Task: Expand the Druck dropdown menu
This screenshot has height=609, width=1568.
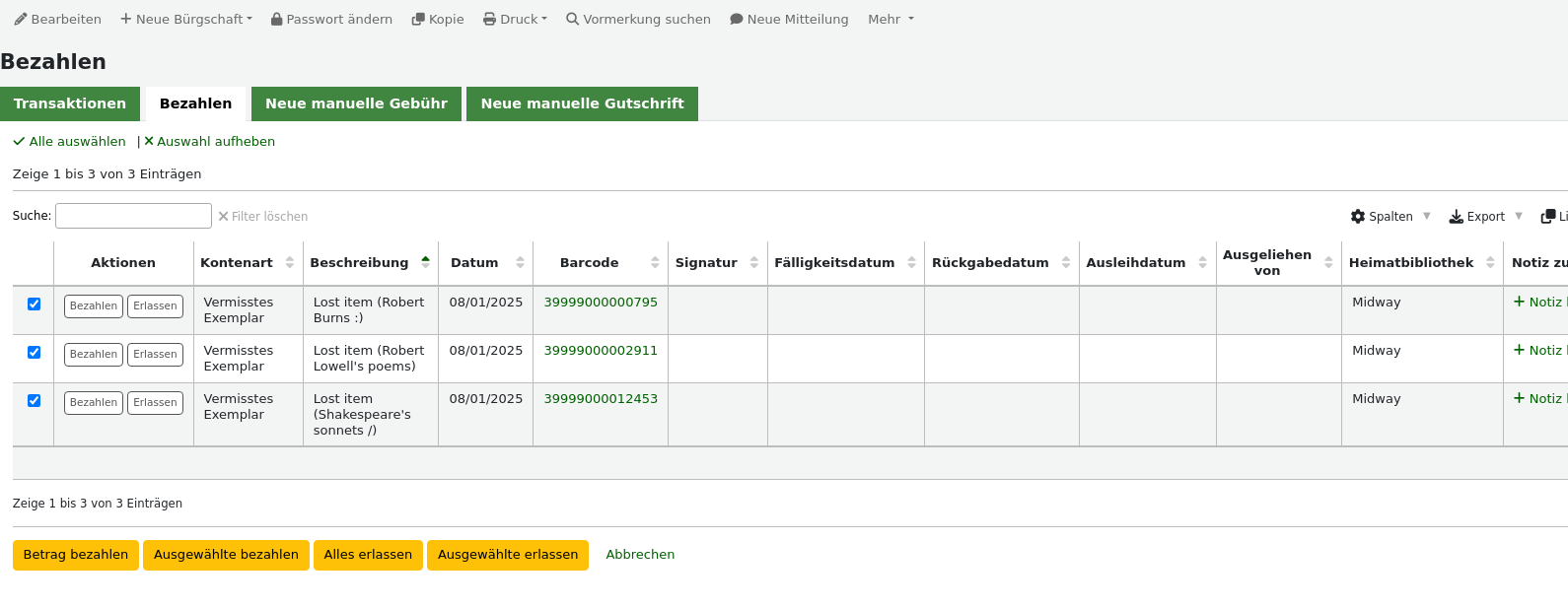Action: (515, 19)
